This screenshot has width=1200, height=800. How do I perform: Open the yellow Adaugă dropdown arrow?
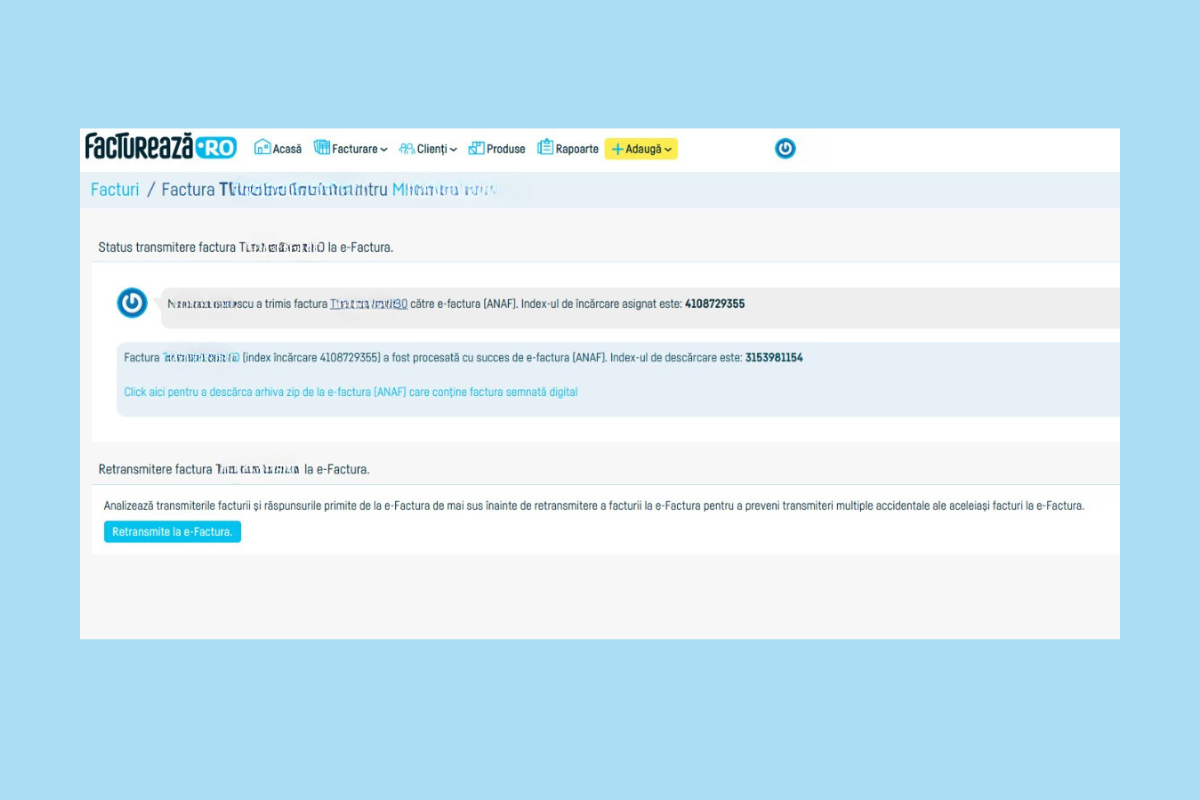coord(668,150)
